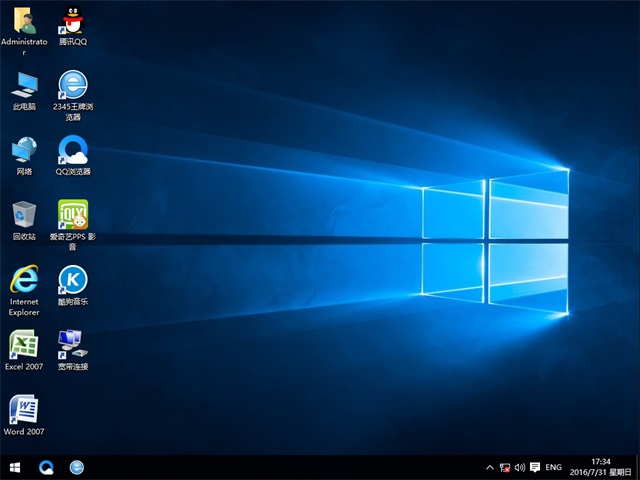Launch 2345 browser from the taskbar

point(76,467)
